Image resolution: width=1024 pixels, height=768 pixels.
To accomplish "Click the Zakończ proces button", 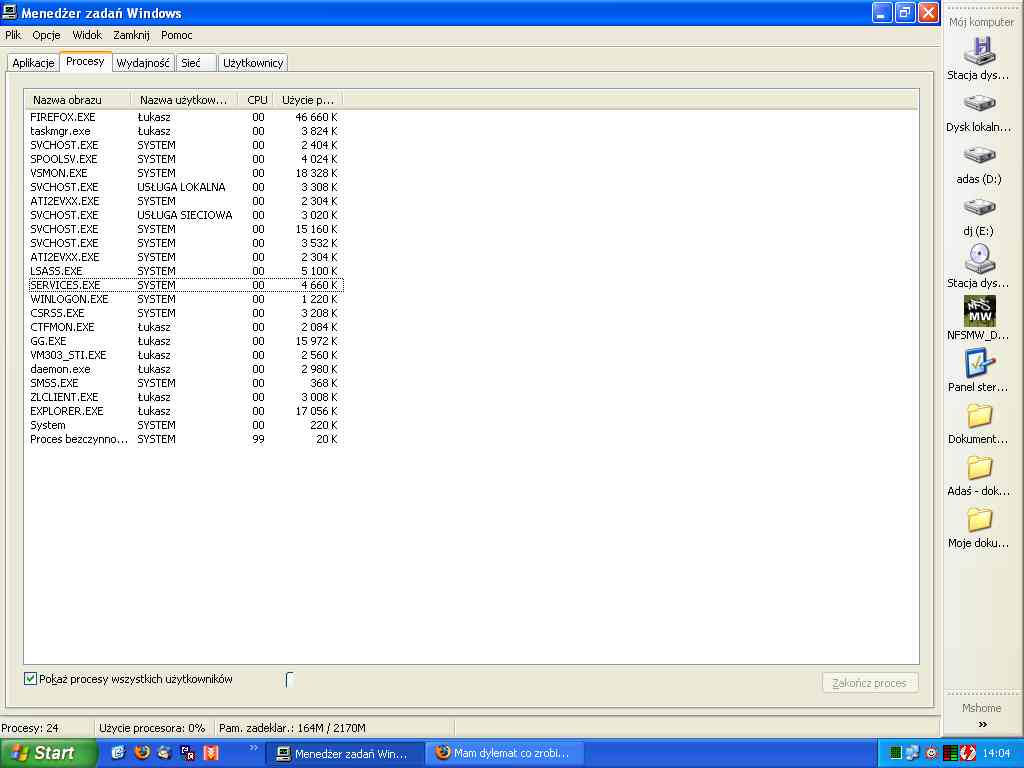I will pyautogui.click(x=870, y=682).
